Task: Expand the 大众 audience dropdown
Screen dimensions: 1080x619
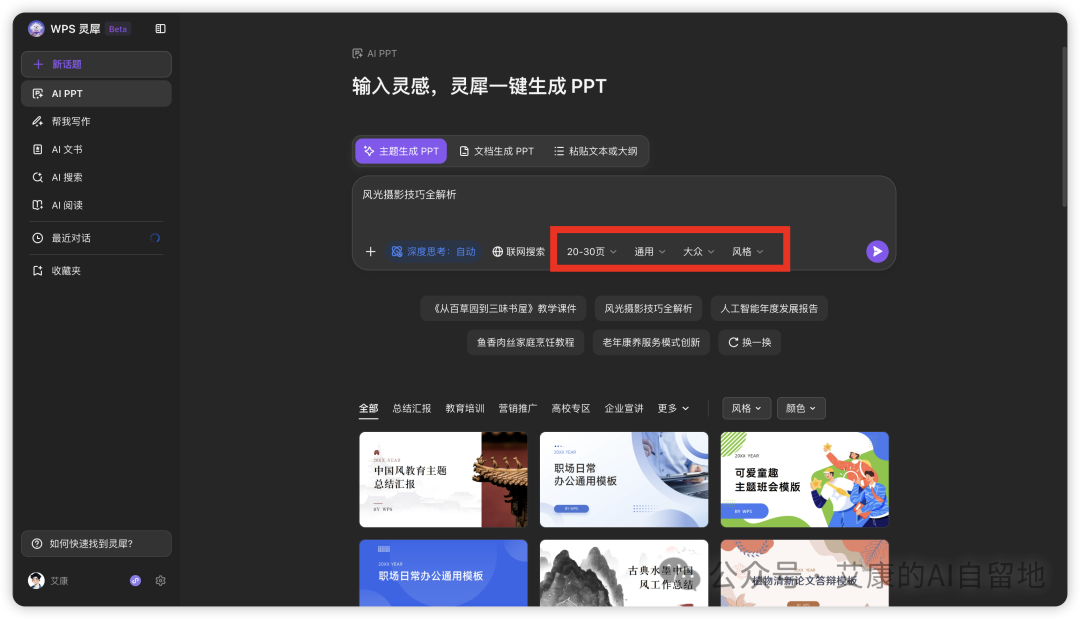Action: (697, 251)
